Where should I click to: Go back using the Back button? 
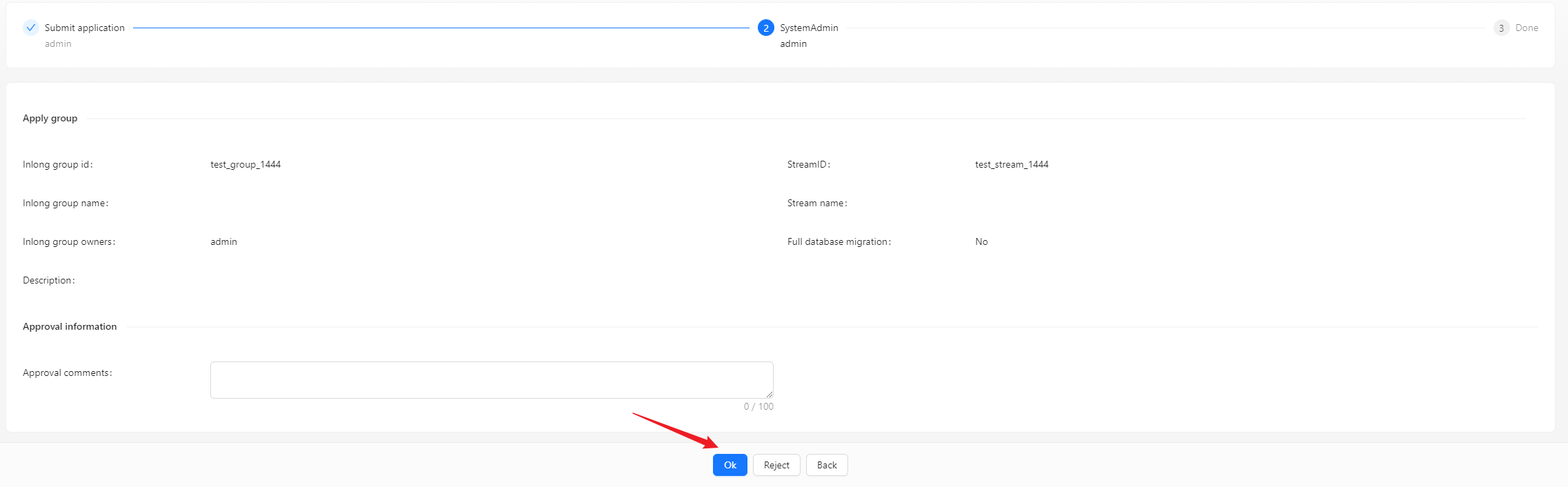pos(827,465)
